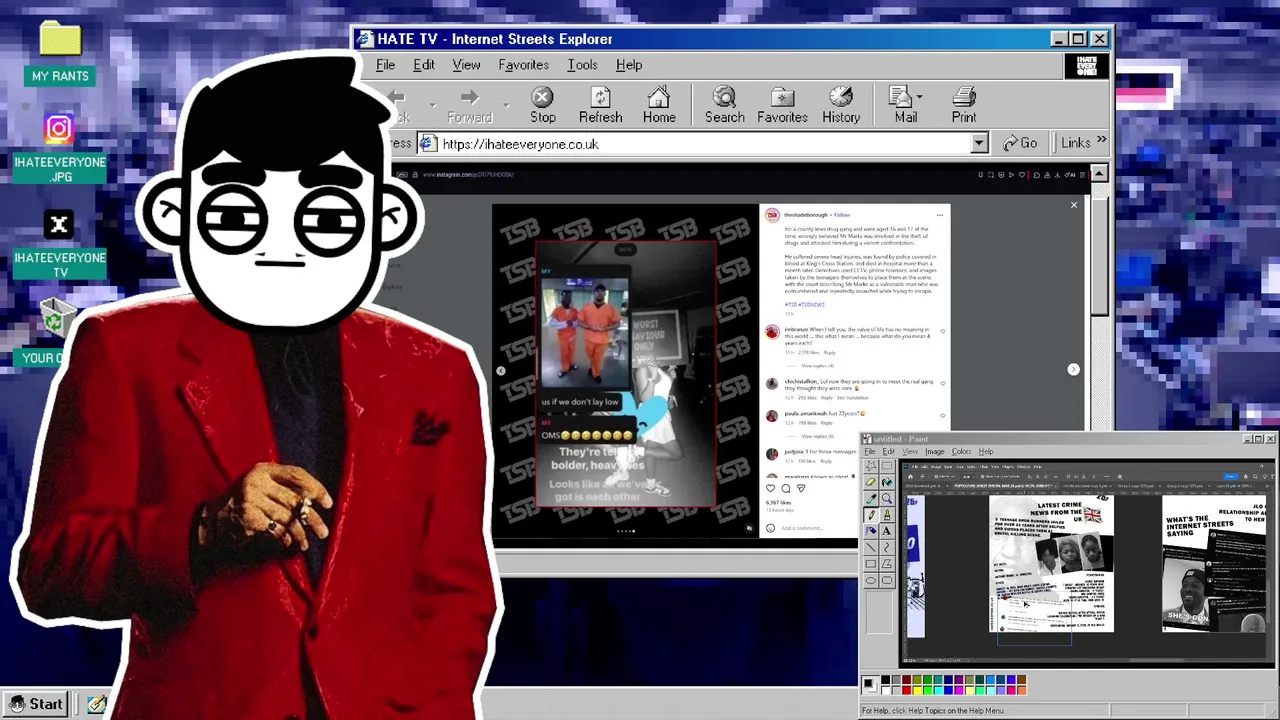Click the Go button beside the address bar
Viewport: 1280px width, 720px height.
[1019, 143]
